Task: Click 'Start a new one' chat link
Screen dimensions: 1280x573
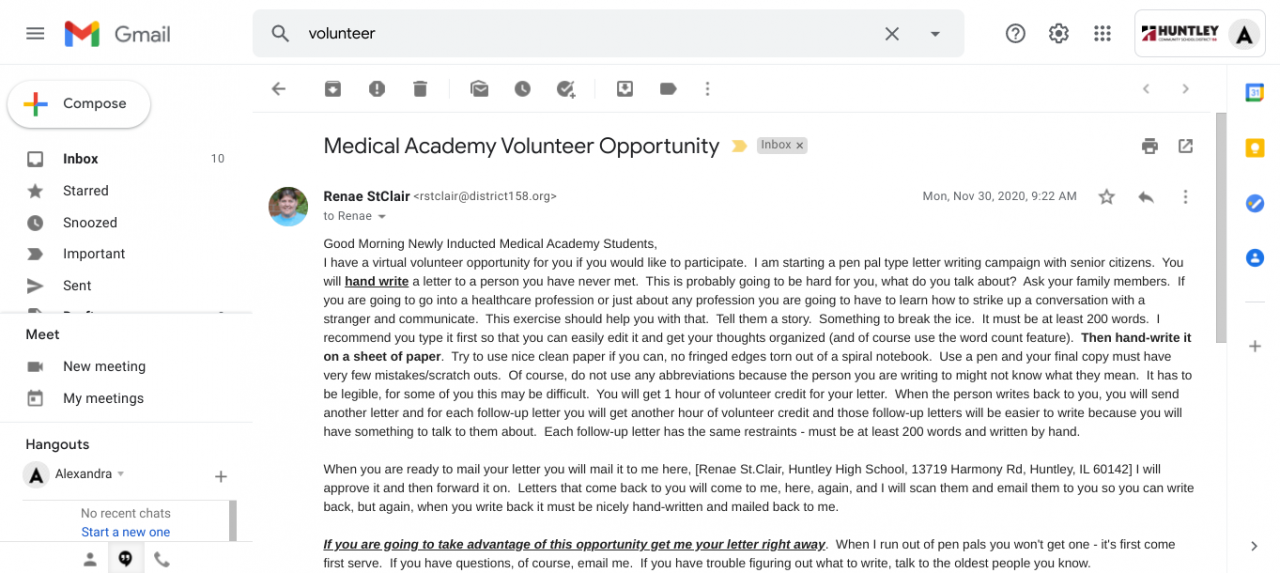Action: coord(126,532)
